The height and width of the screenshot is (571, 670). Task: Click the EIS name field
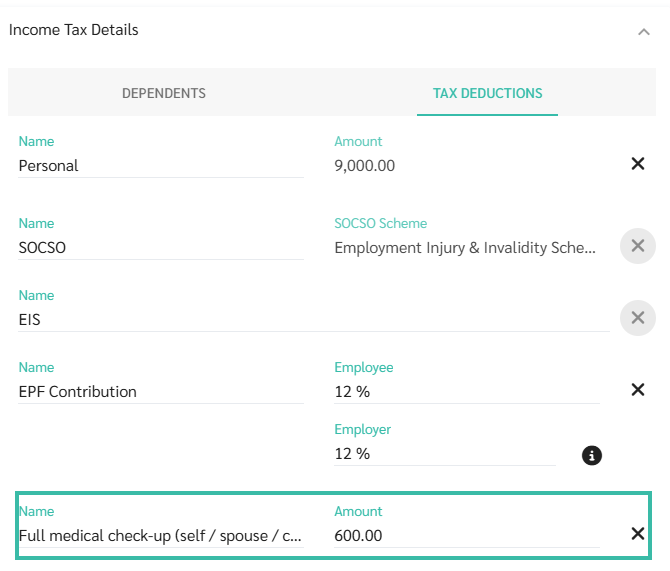[x=313, y=320]
